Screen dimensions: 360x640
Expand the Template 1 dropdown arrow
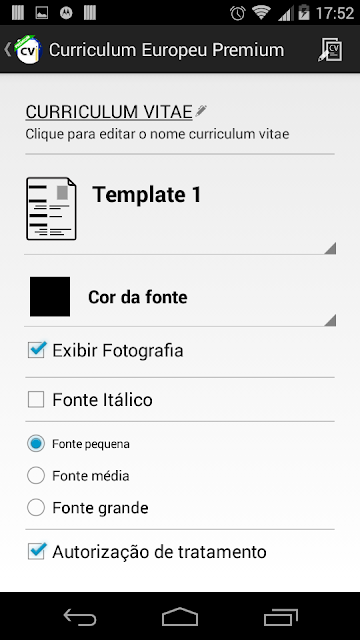pyautogui.click(x=330, y=248)
